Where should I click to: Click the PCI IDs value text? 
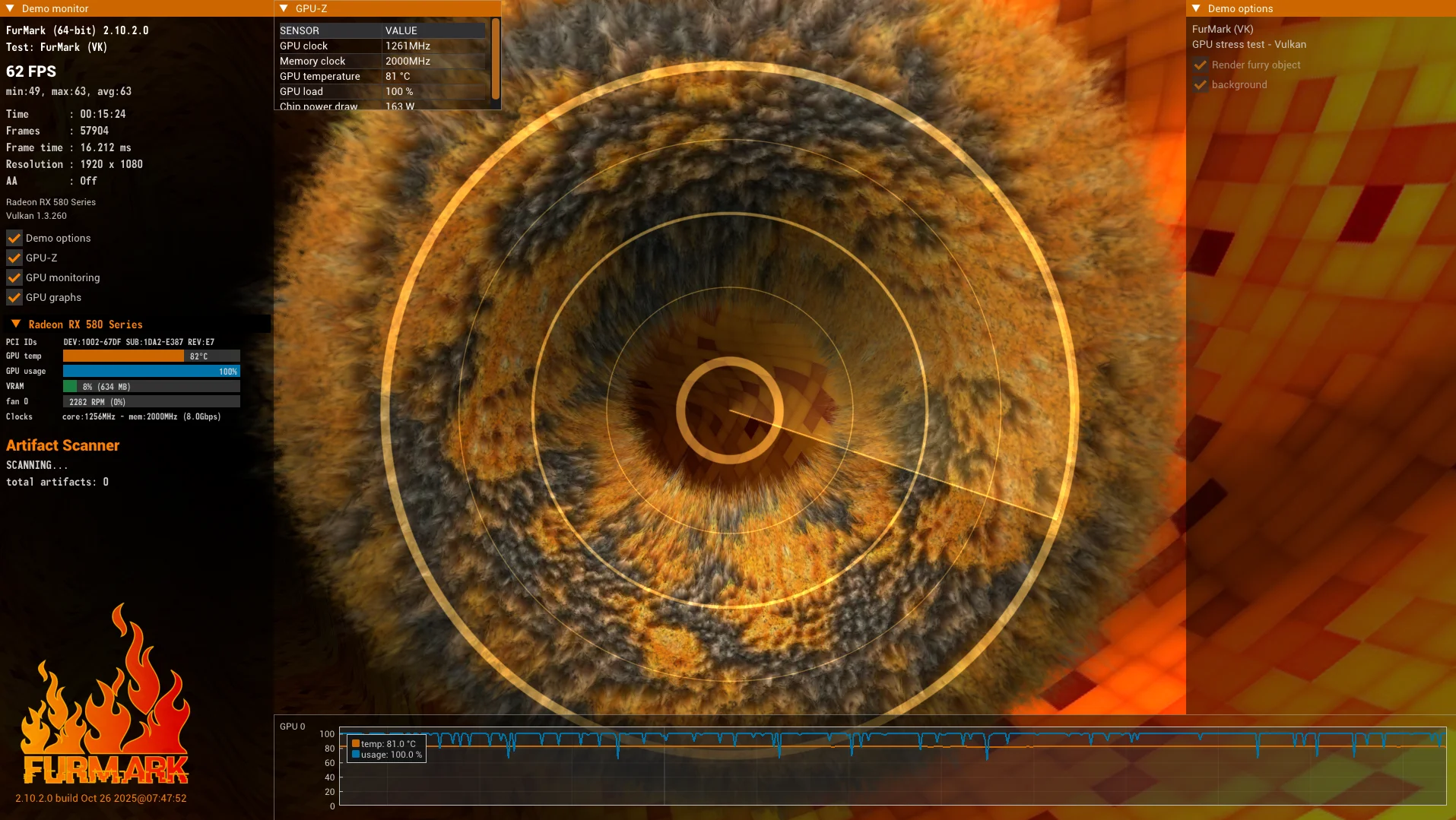pos(139,342)
